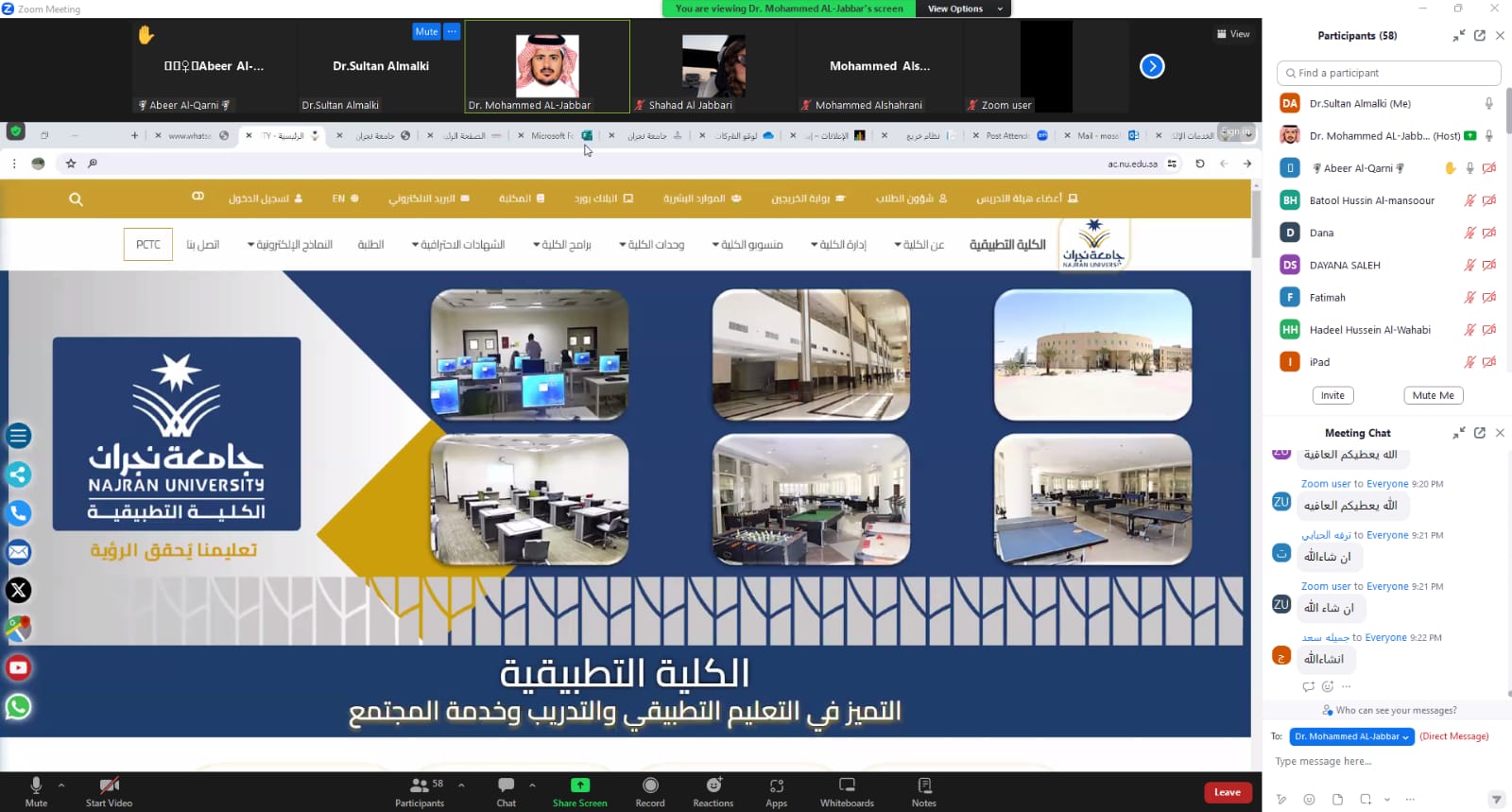1512x812 pixels.
Task: Open the Notes icon in the bottom toolbar
Action: click(x=924, y=786)
